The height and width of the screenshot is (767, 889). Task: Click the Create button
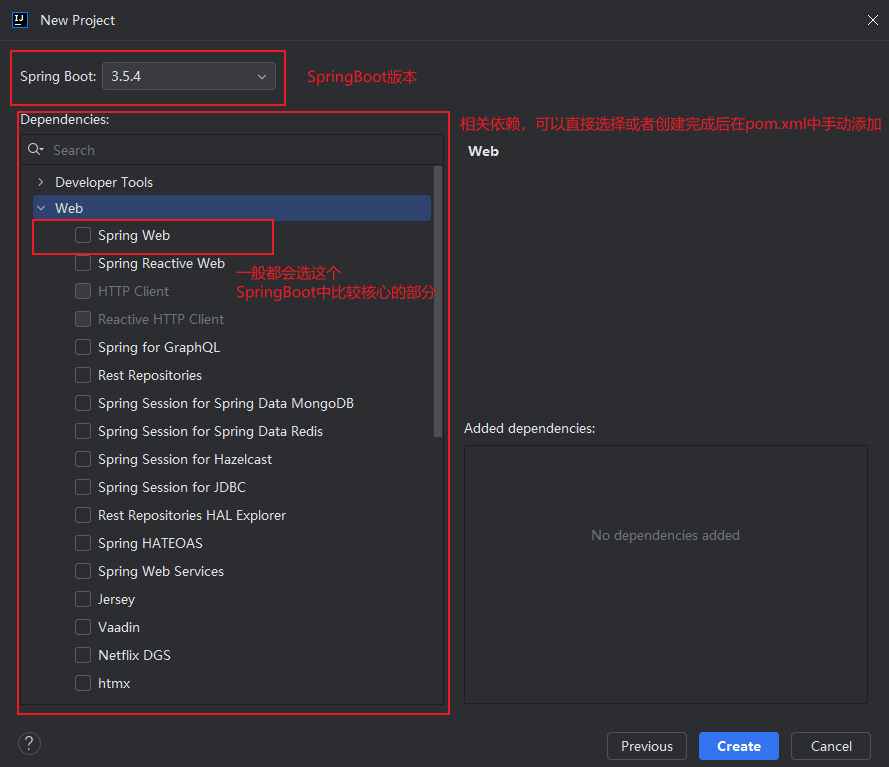pos(739,746)
